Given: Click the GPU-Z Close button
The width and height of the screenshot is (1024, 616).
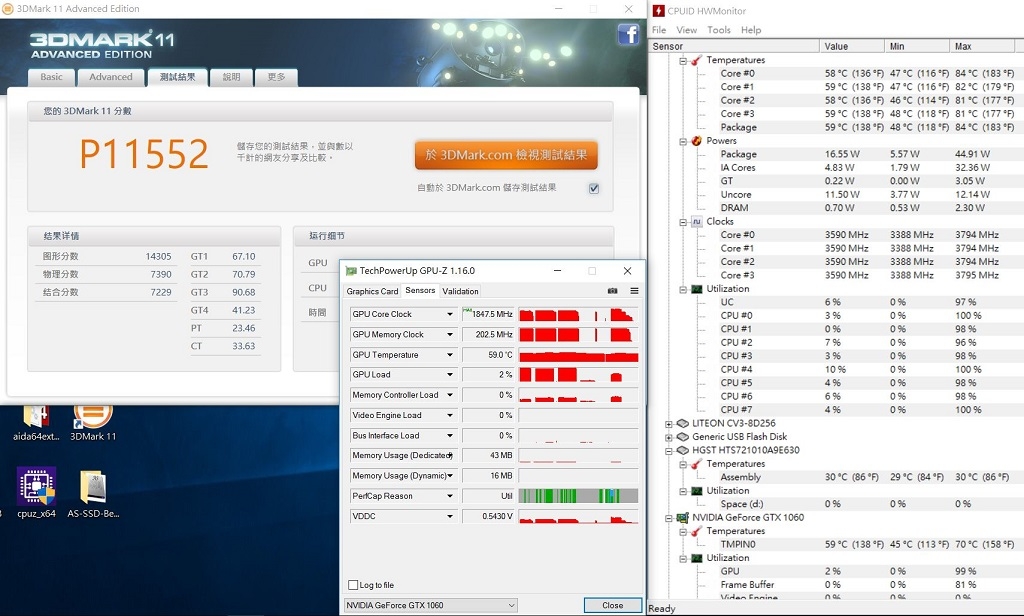Looking at the screenshot, I should [x=613, y=605].
